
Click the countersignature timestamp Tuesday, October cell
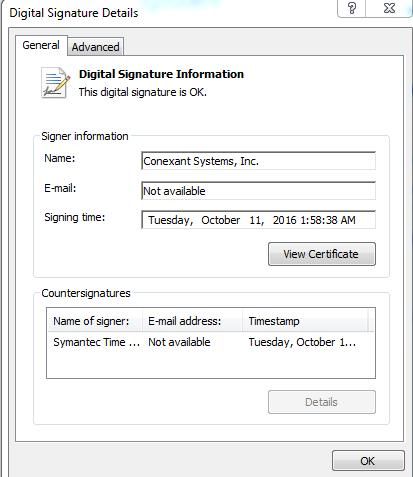302,342
